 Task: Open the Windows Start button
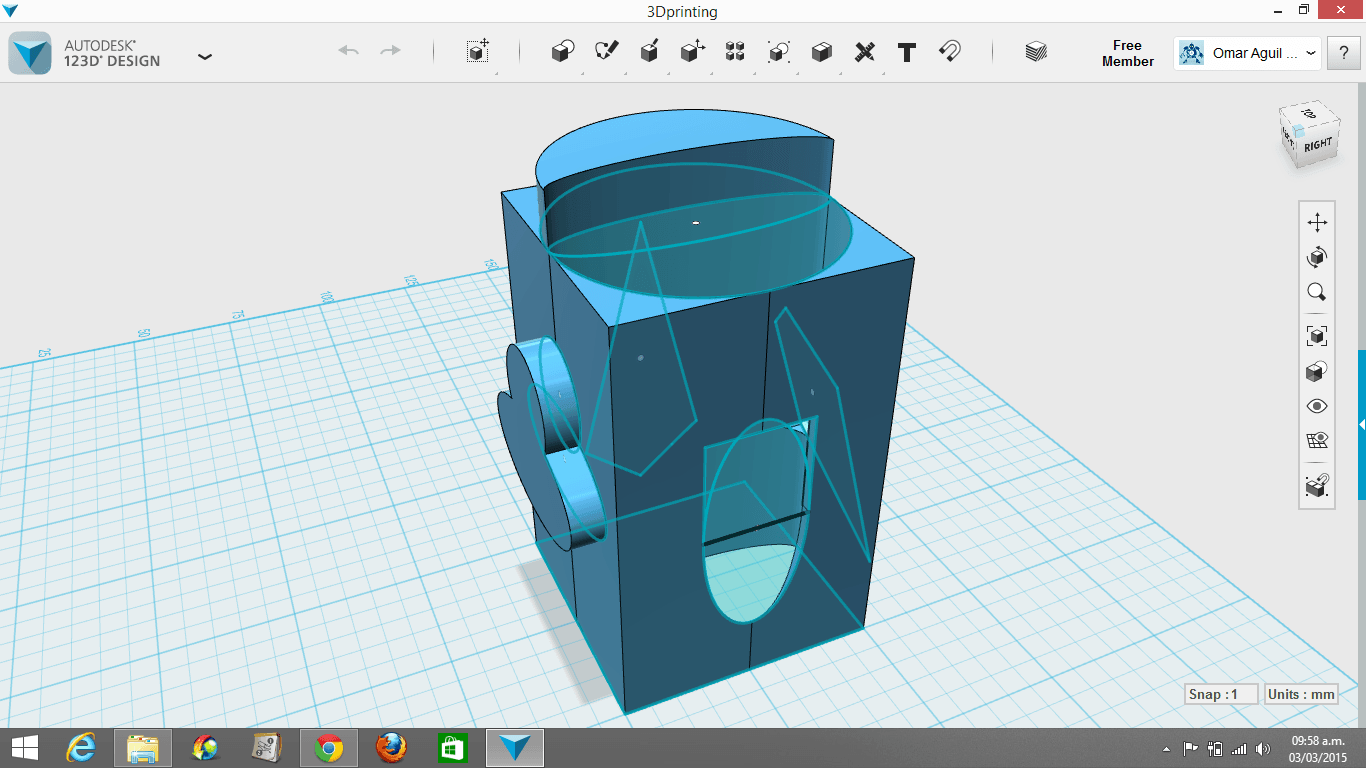[x=25, y=747]
